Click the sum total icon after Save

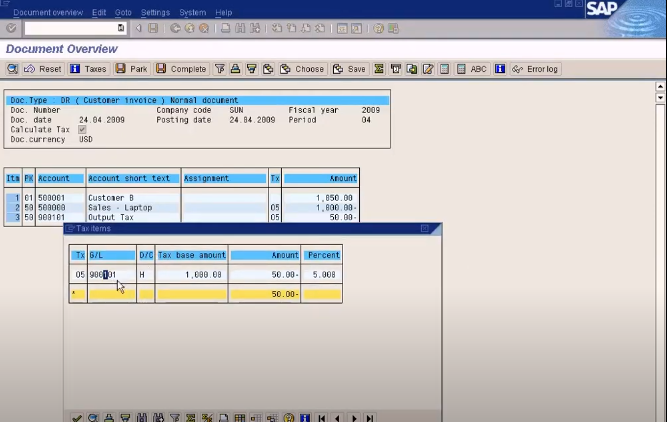[379, 69]
